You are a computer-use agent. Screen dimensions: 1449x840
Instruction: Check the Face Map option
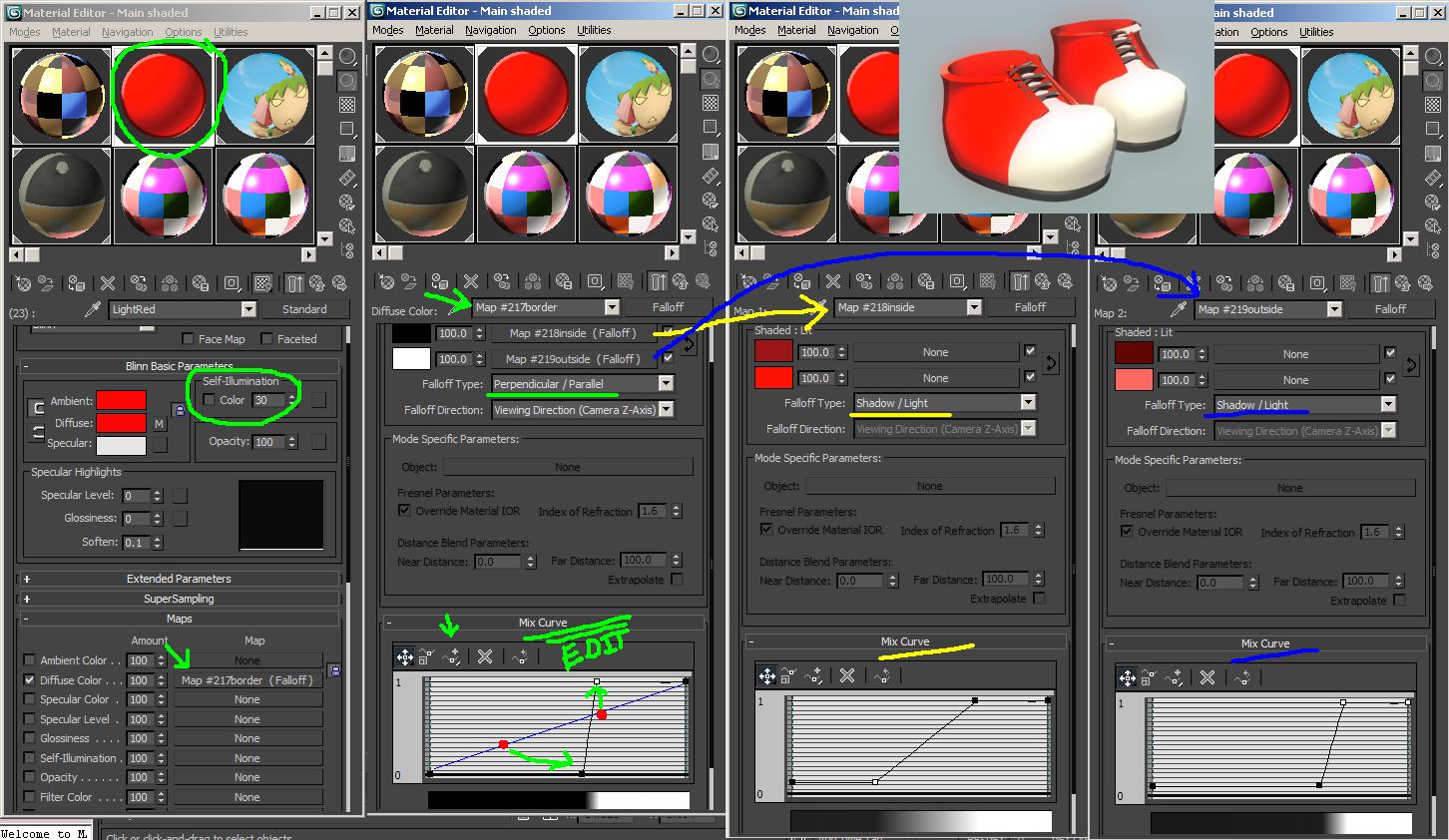coord(188,339)
